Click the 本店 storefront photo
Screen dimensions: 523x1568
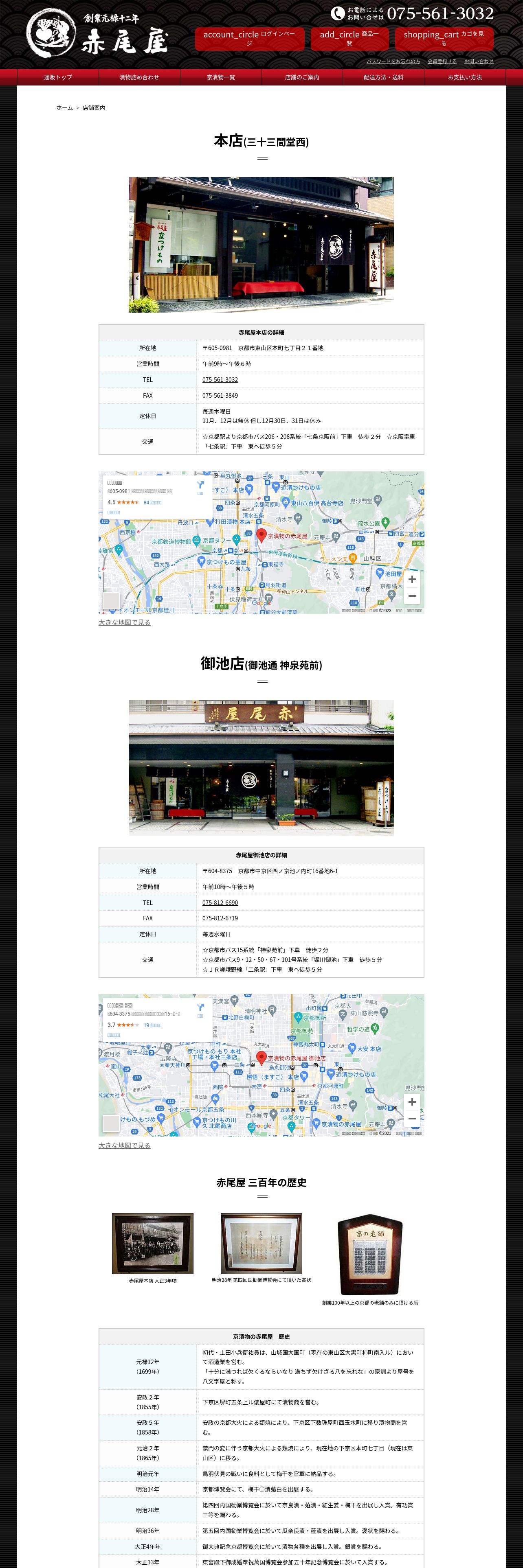click(261, 245)
